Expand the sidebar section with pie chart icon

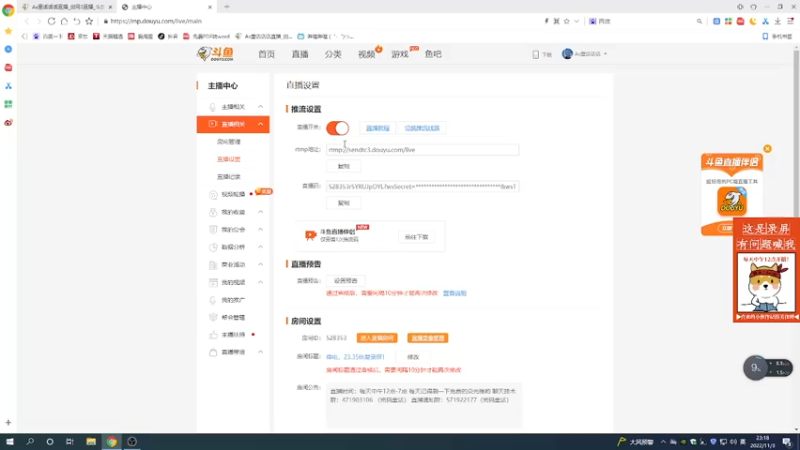pos(233,247)
